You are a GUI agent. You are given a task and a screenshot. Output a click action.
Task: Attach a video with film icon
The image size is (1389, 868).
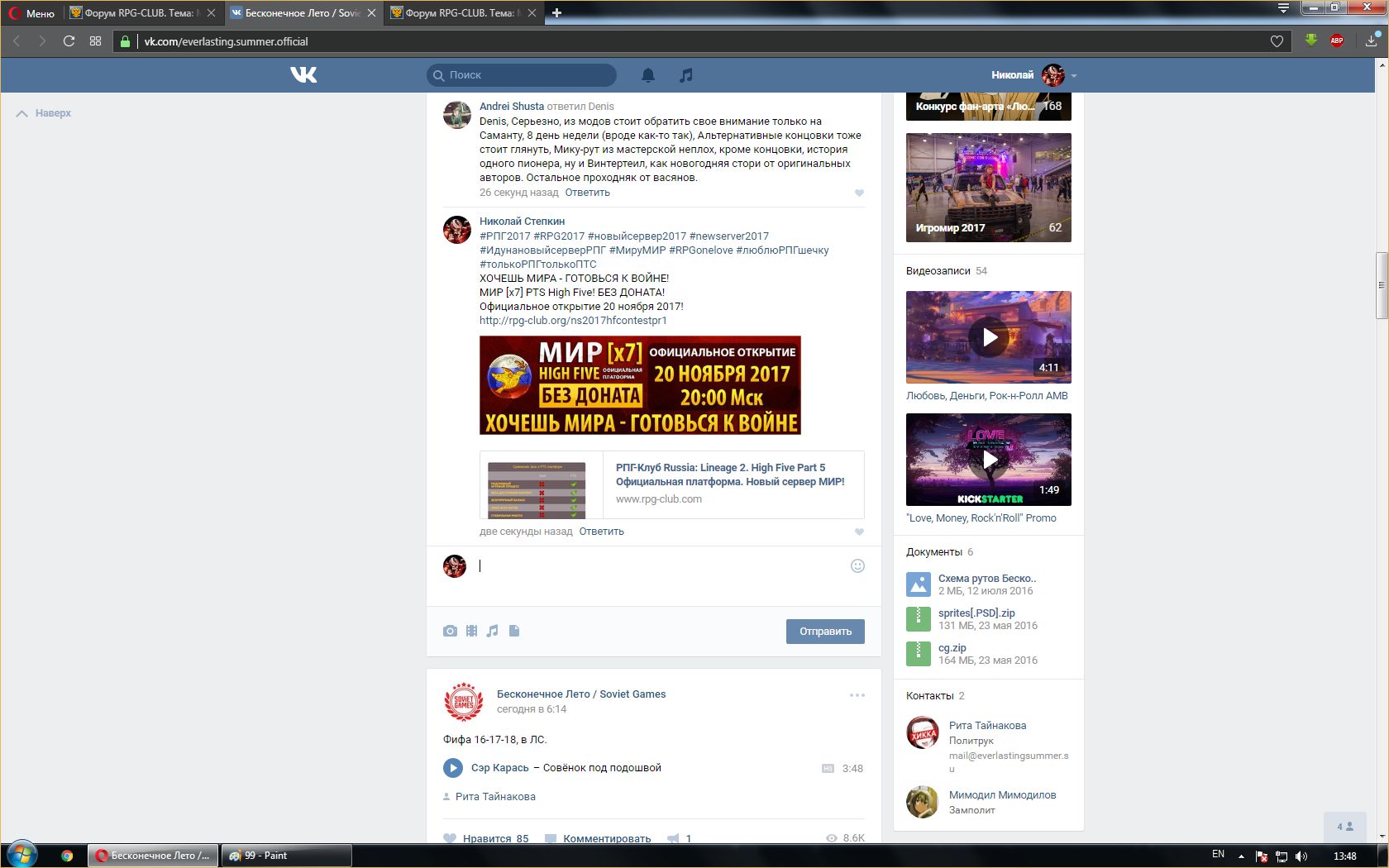pyautogui.click(x=471, y=631)
